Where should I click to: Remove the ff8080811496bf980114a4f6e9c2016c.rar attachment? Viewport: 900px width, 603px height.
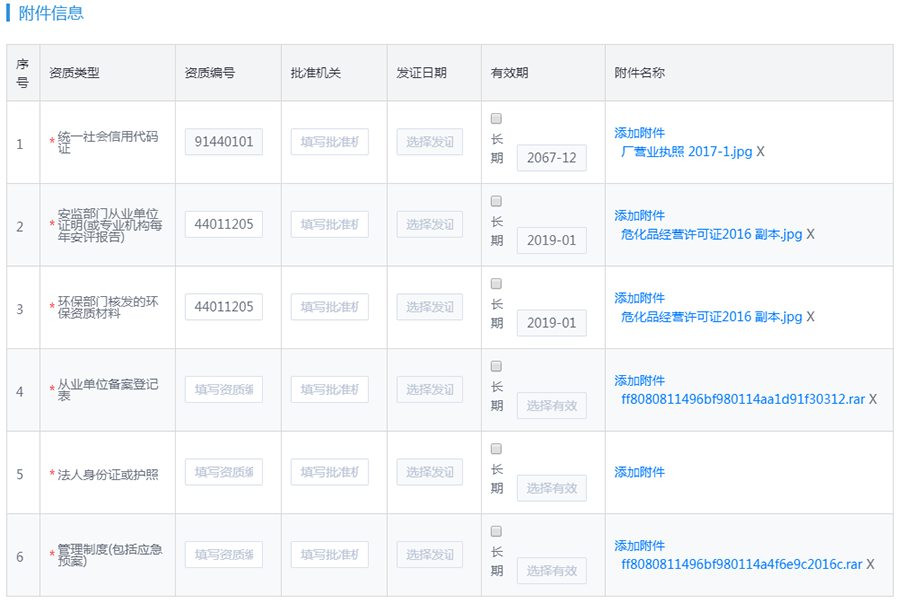(870, 565)
